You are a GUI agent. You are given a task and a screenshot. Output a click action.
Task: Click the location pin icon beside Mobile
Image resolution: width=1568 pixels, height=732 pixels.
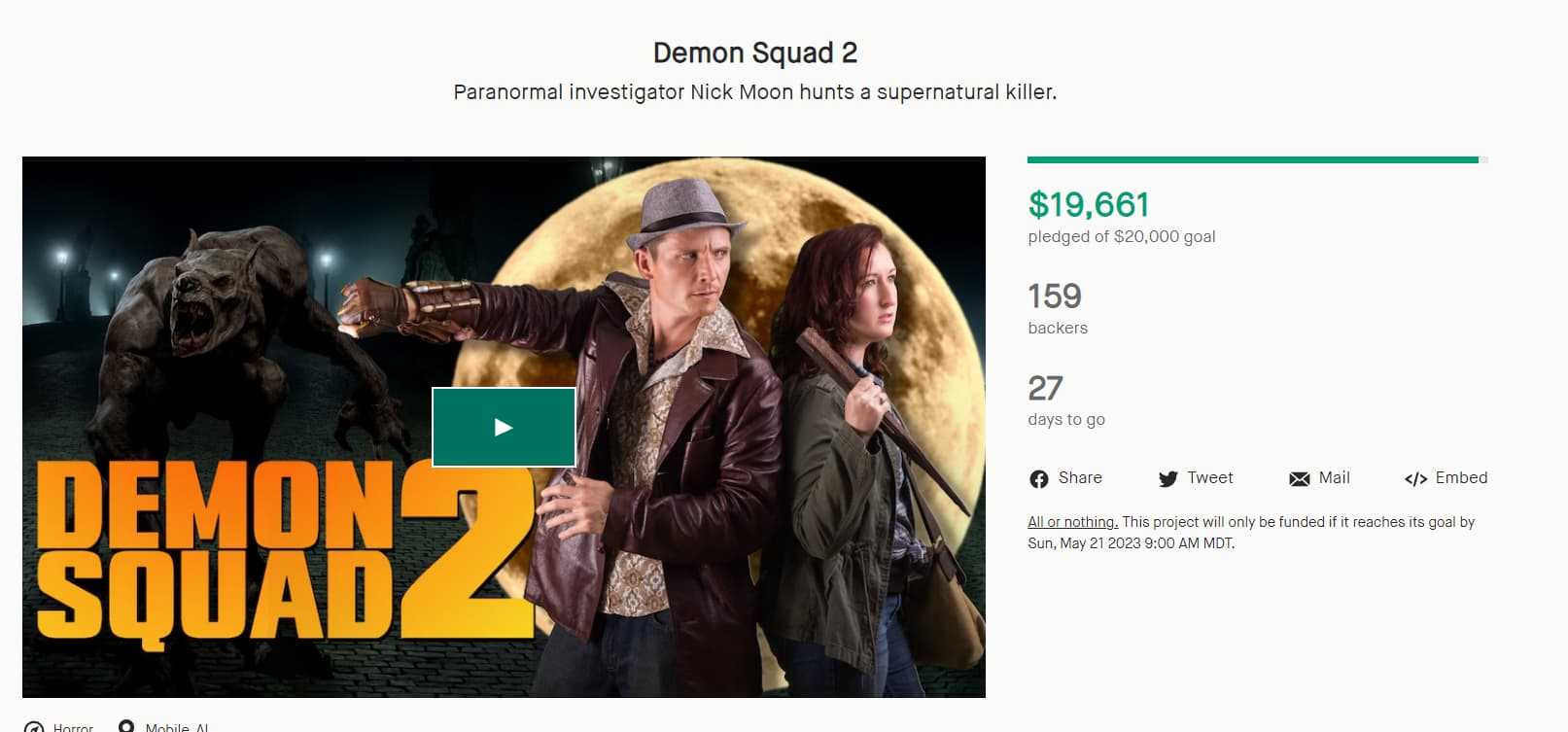[x=125, y=726]
